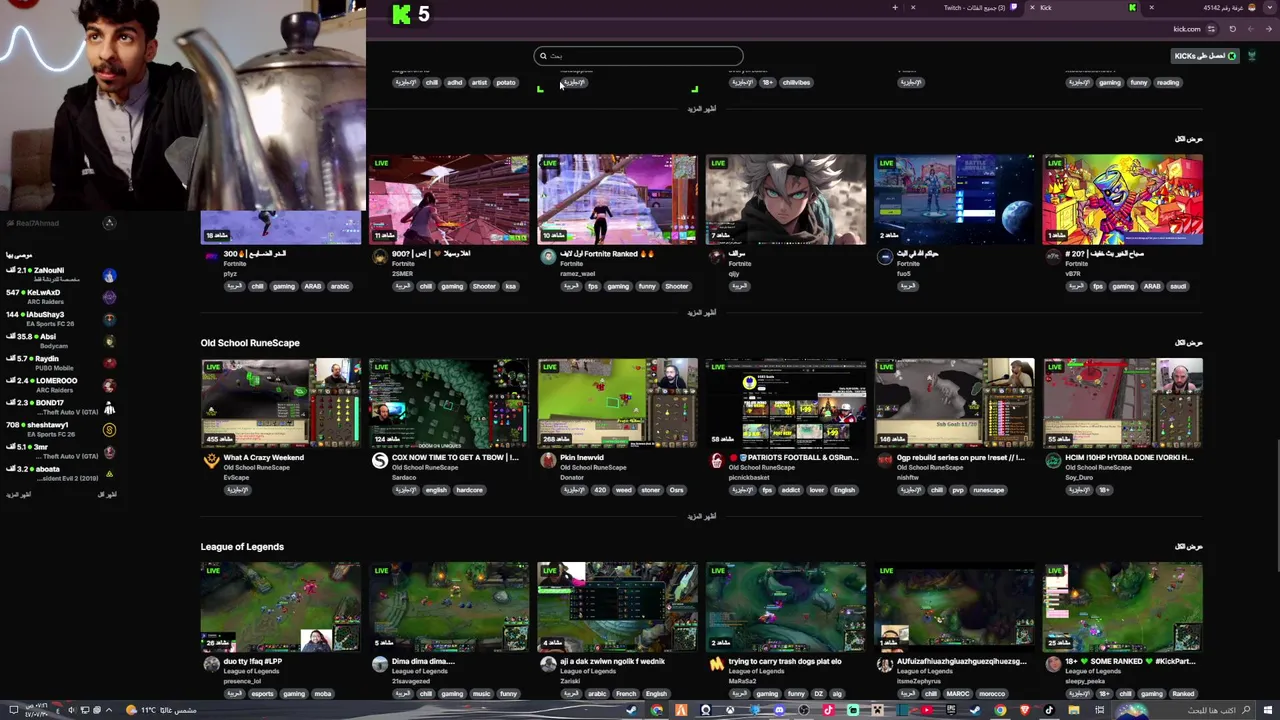Expand more Fortnite streams link

coord(702,312)
